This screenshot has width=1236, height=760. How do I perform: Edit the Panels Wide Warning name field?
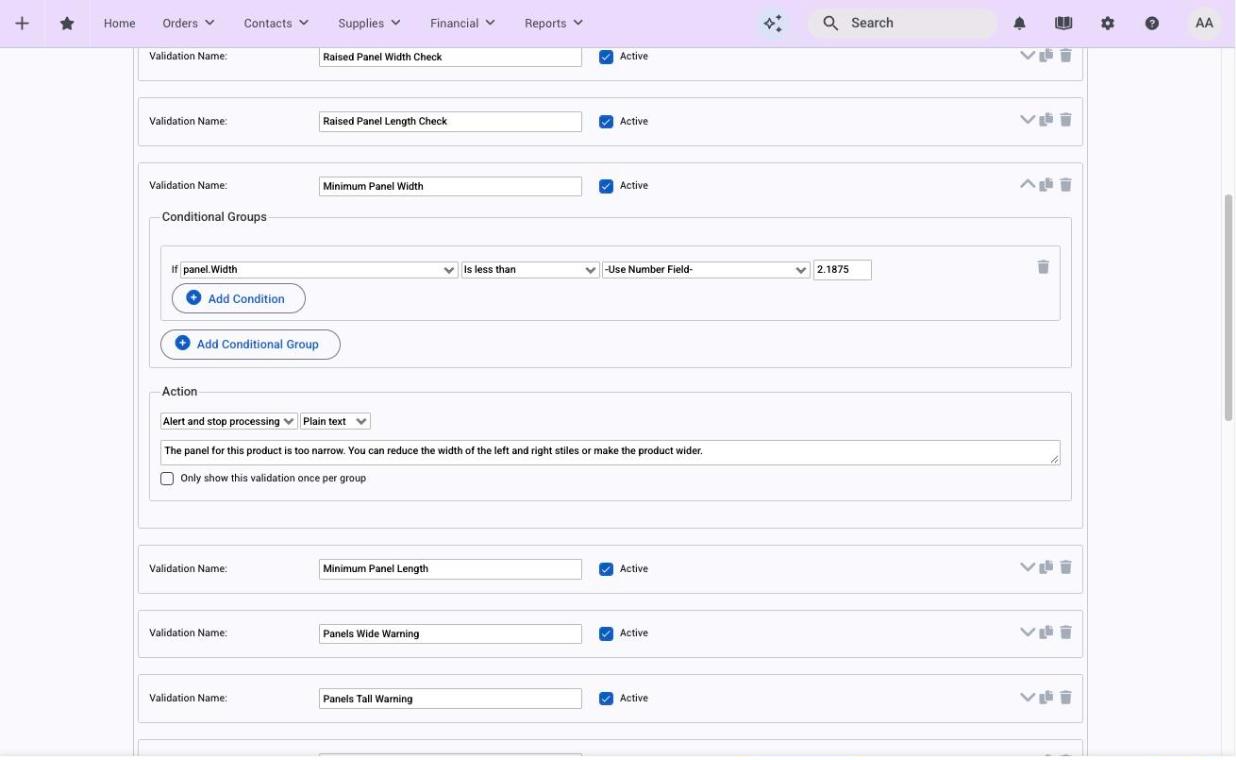[x=450, y=634]
